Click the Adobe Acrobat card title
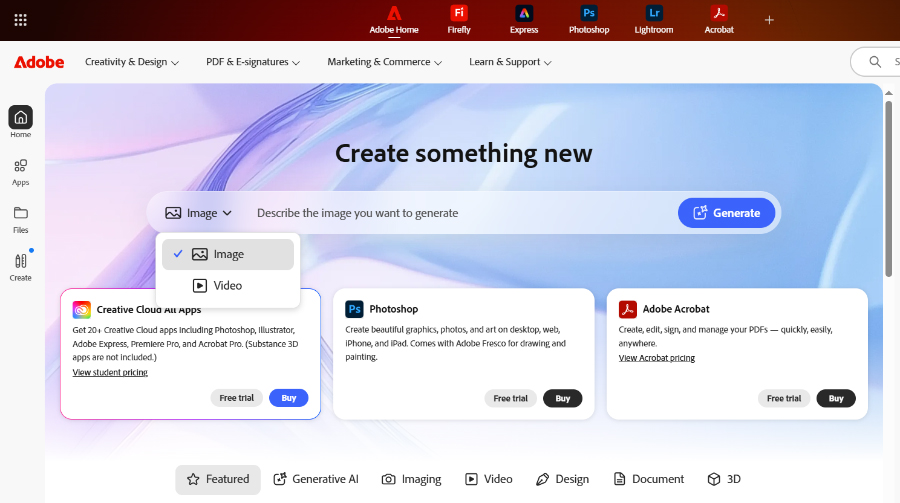The width and height of the screenshot is (900, 503). (676, 309)
